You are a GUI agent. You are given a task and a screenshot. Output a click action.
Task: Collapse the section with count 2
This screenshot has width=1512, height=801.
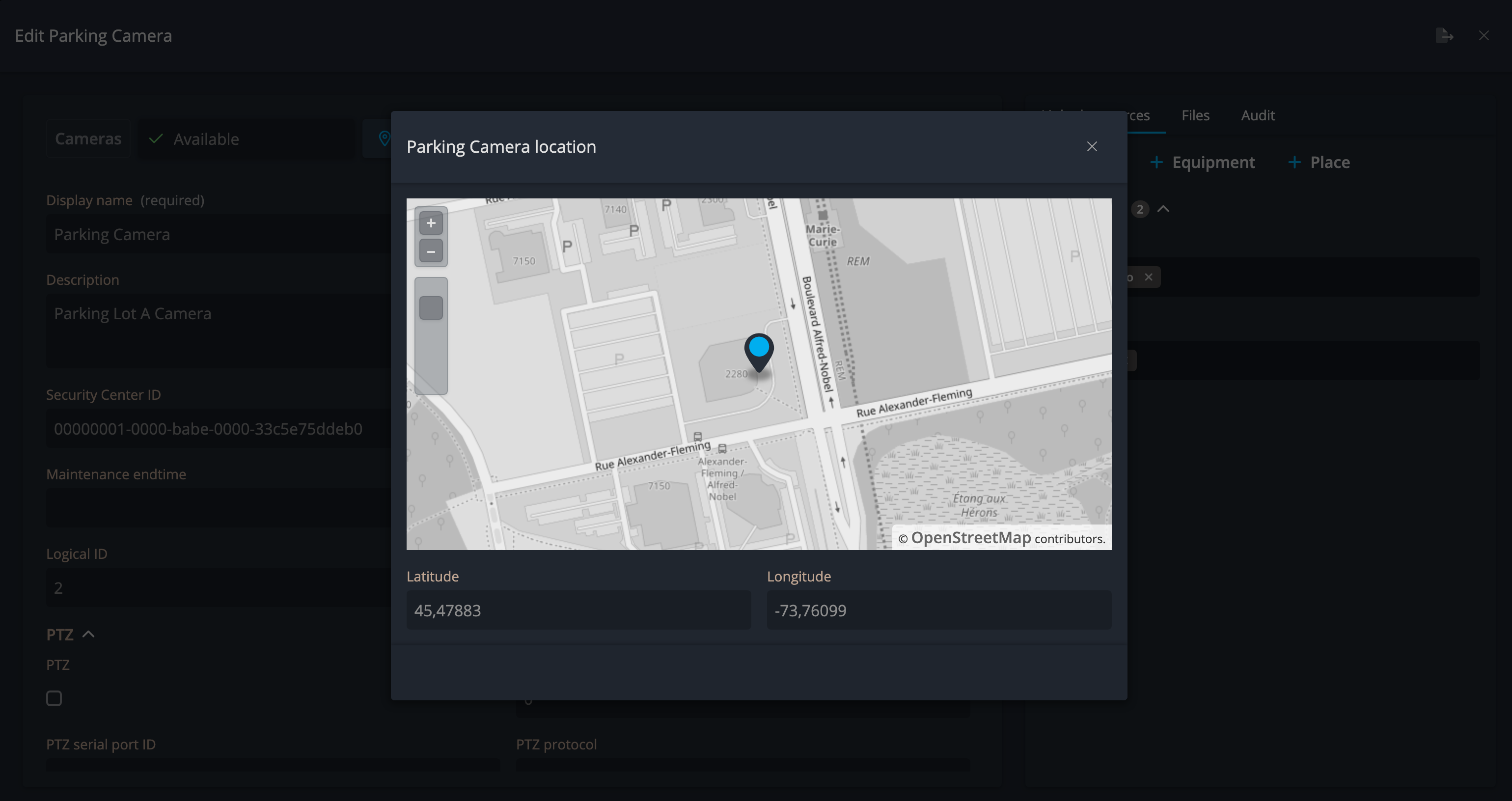coord(1163,209)
